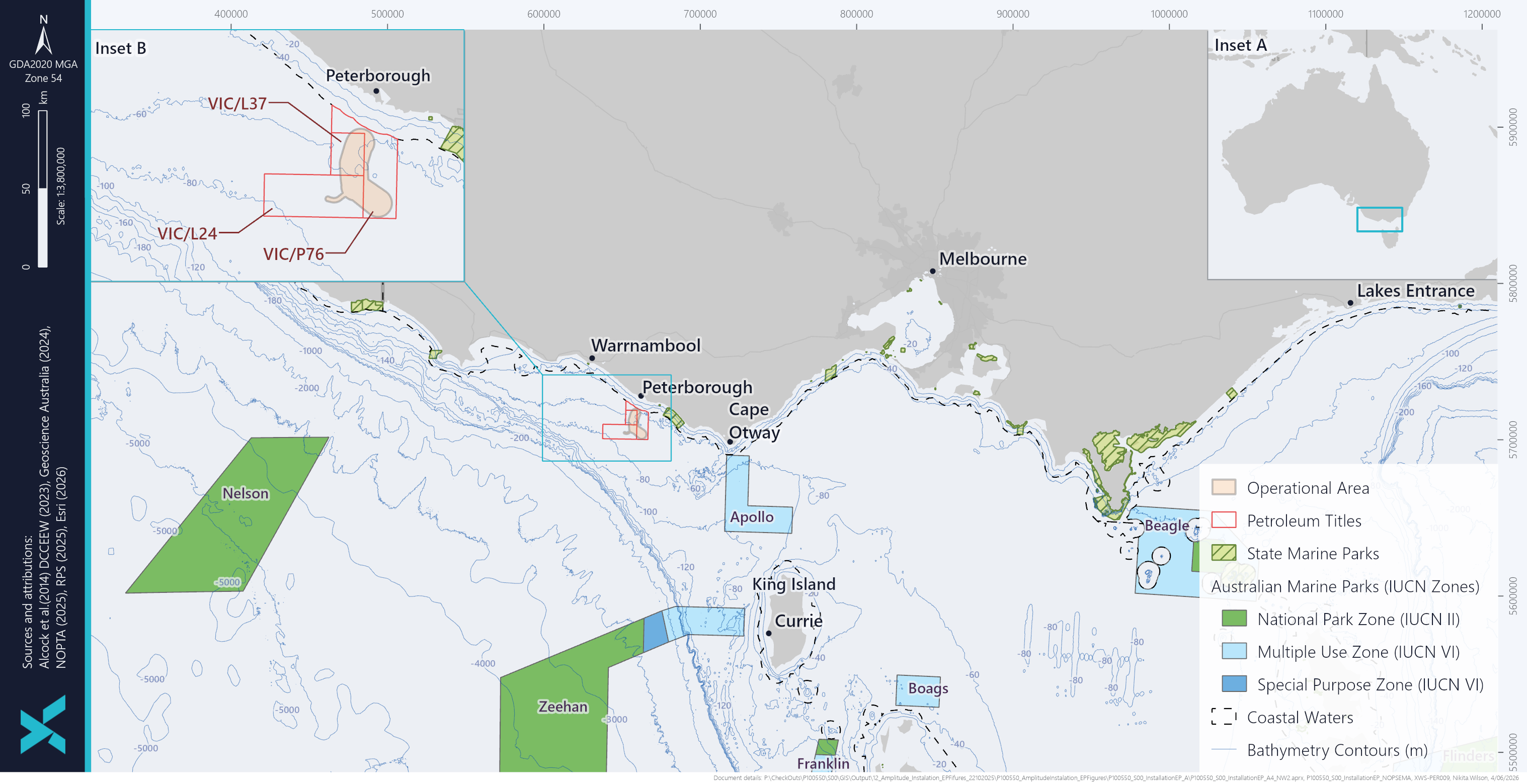This screenshot has height=784, width=1527.
Task: Click the 'Lakes Entrance' label
Action: [x=1416, y=291]
